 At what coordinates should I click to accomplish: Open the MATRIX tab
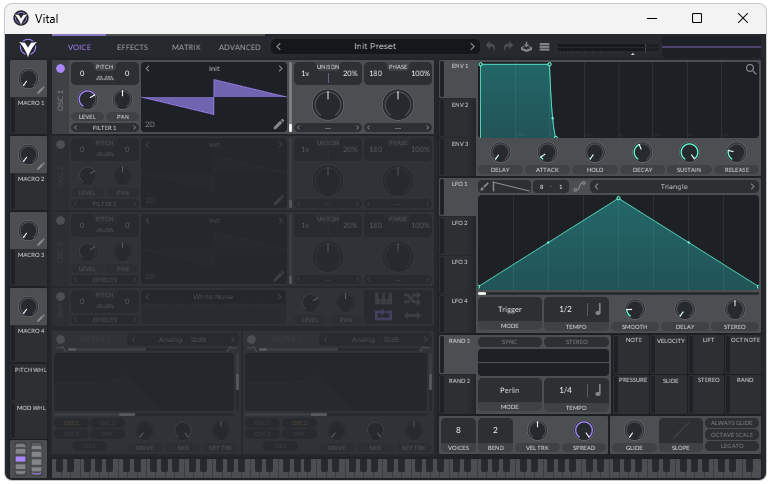[x=186, y=47]
